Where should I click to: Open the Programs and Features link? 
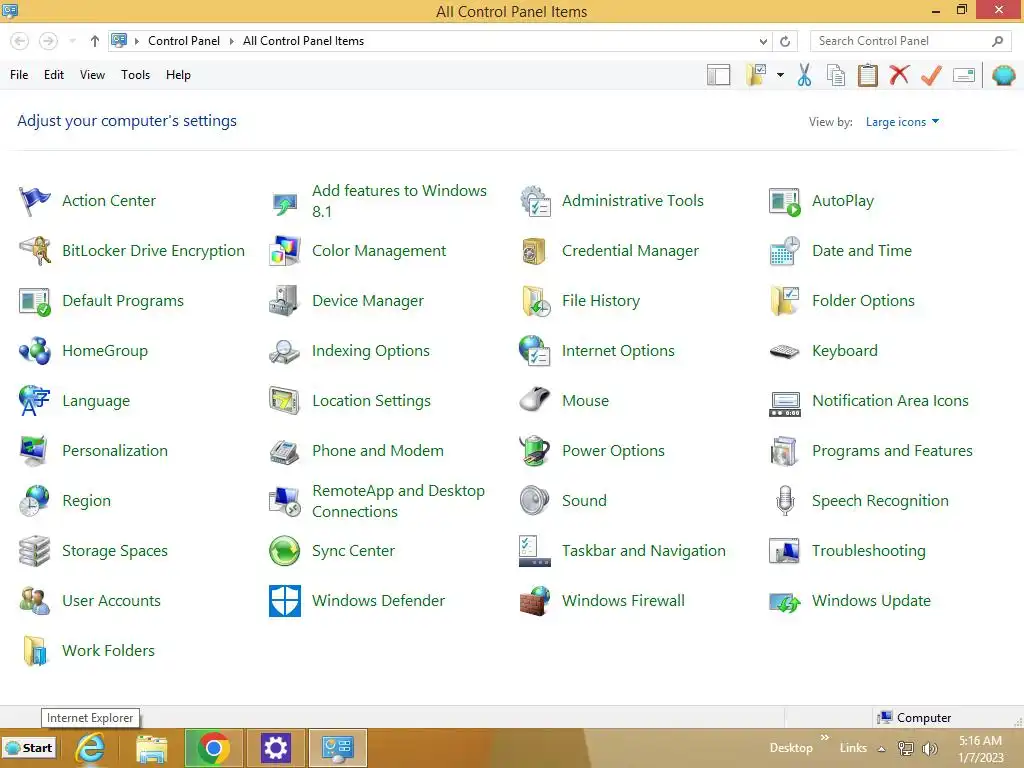click(892, 451)
